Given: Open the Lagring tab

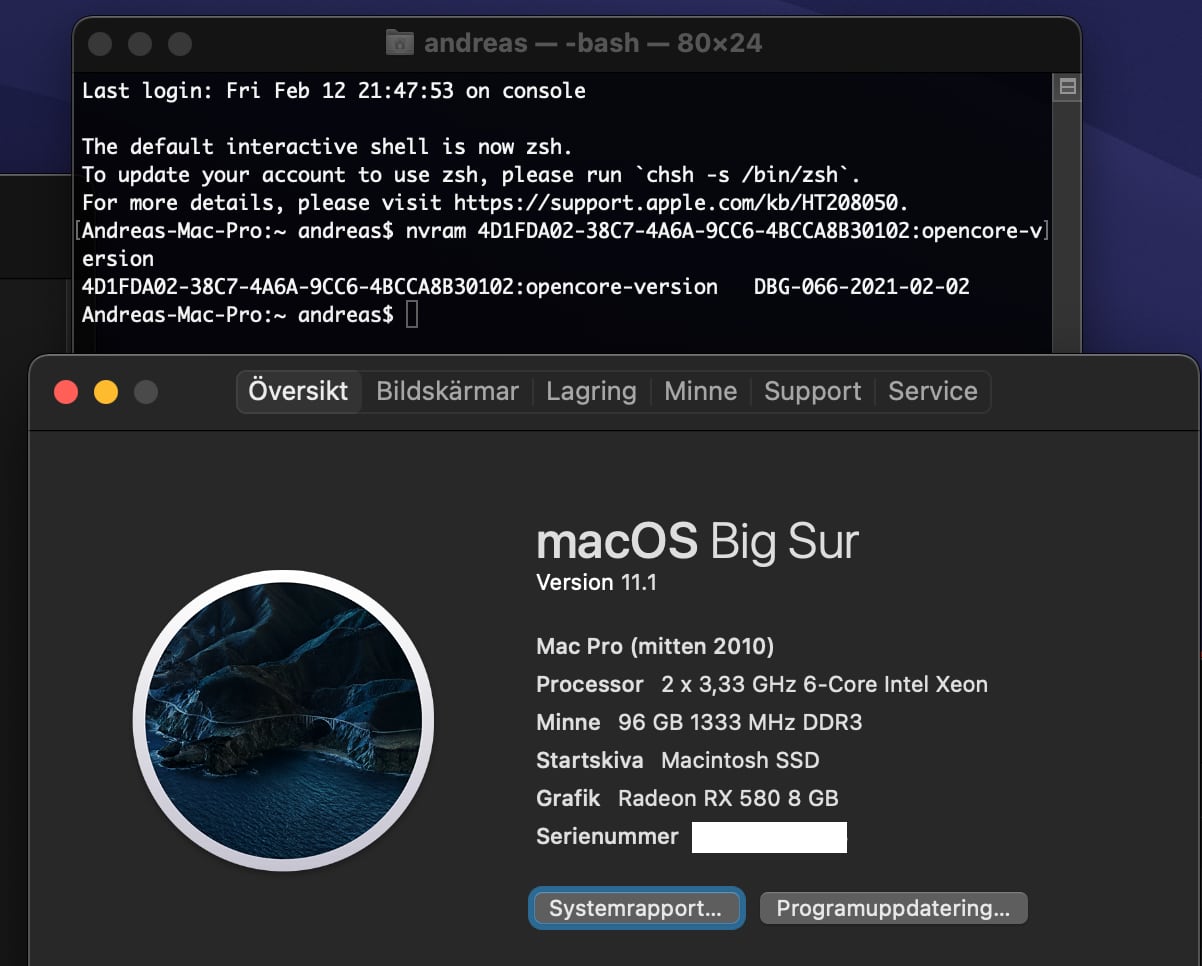Looking at the screenshot, I should (x=591, y=391).
